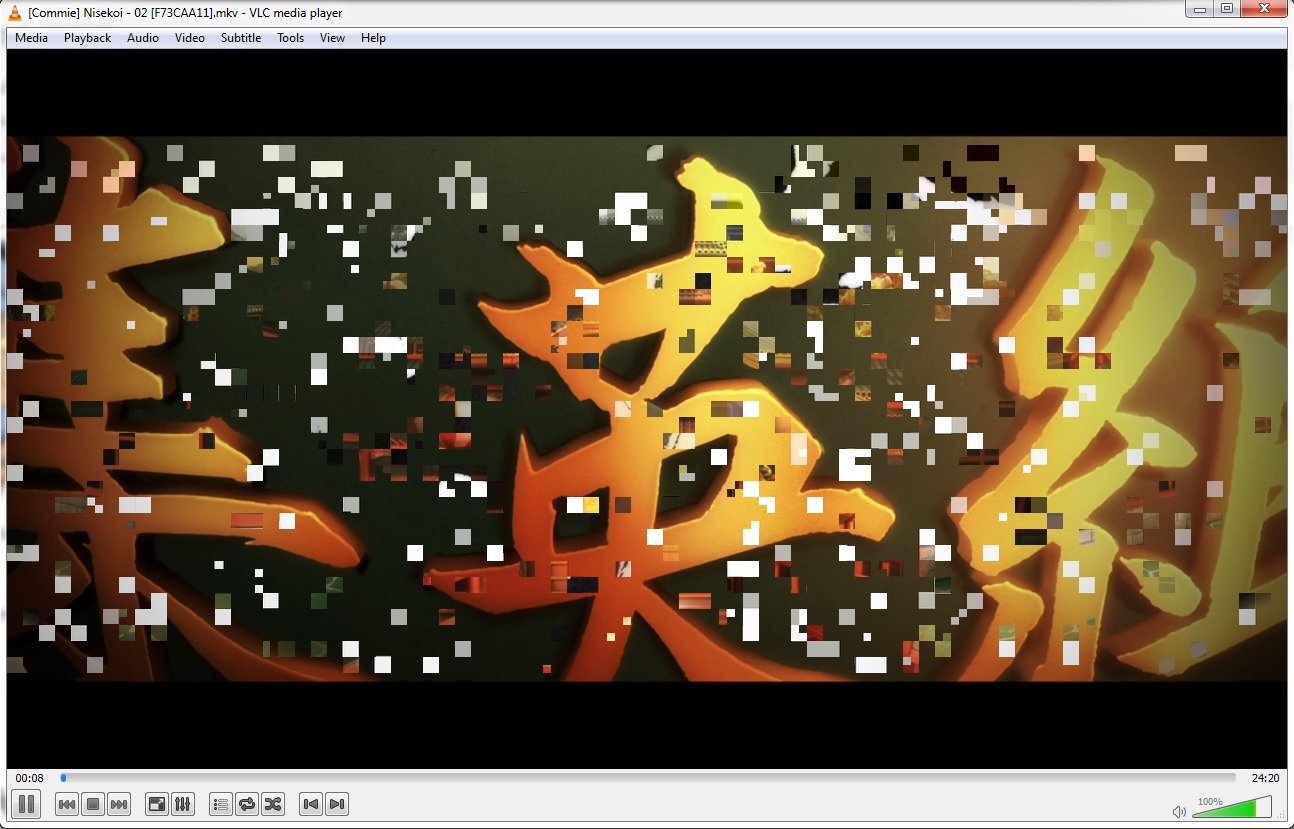Adjust the volume slider level
Screen dimensions: 1294x829
tap(1233, 807)
